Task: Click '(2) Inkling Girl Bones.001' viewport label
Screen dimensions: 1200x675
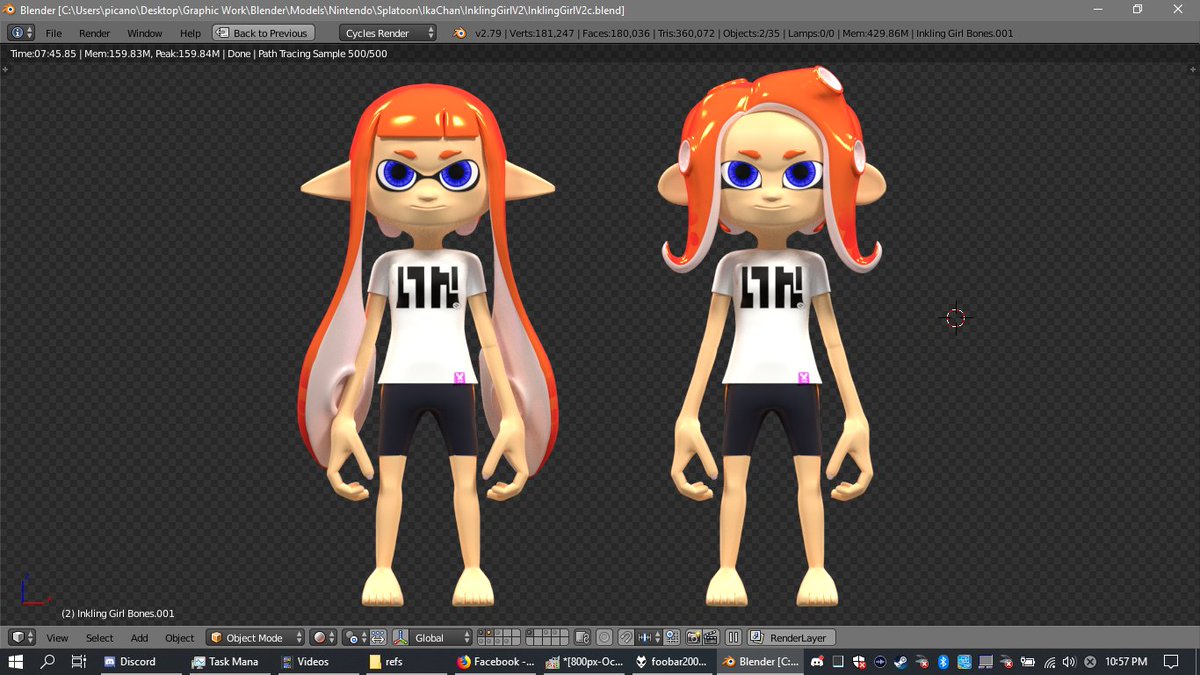Action: 118,613
